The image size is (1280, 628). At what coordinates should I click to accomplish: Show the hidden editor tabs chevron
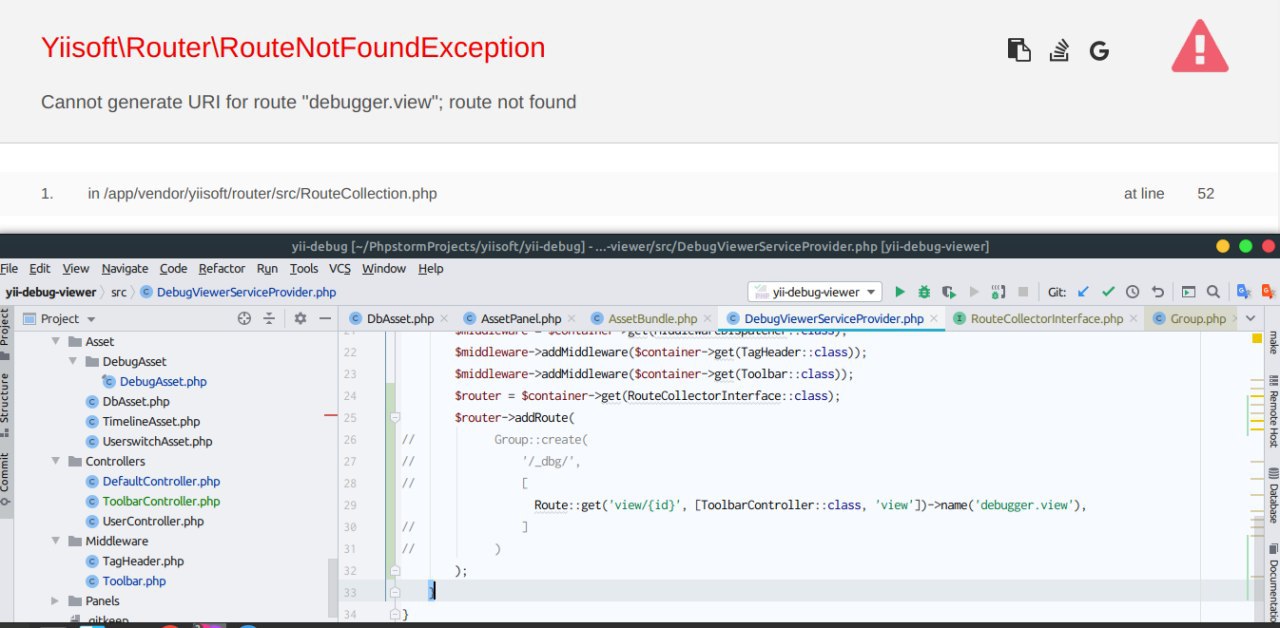[x=1250, y=318]
